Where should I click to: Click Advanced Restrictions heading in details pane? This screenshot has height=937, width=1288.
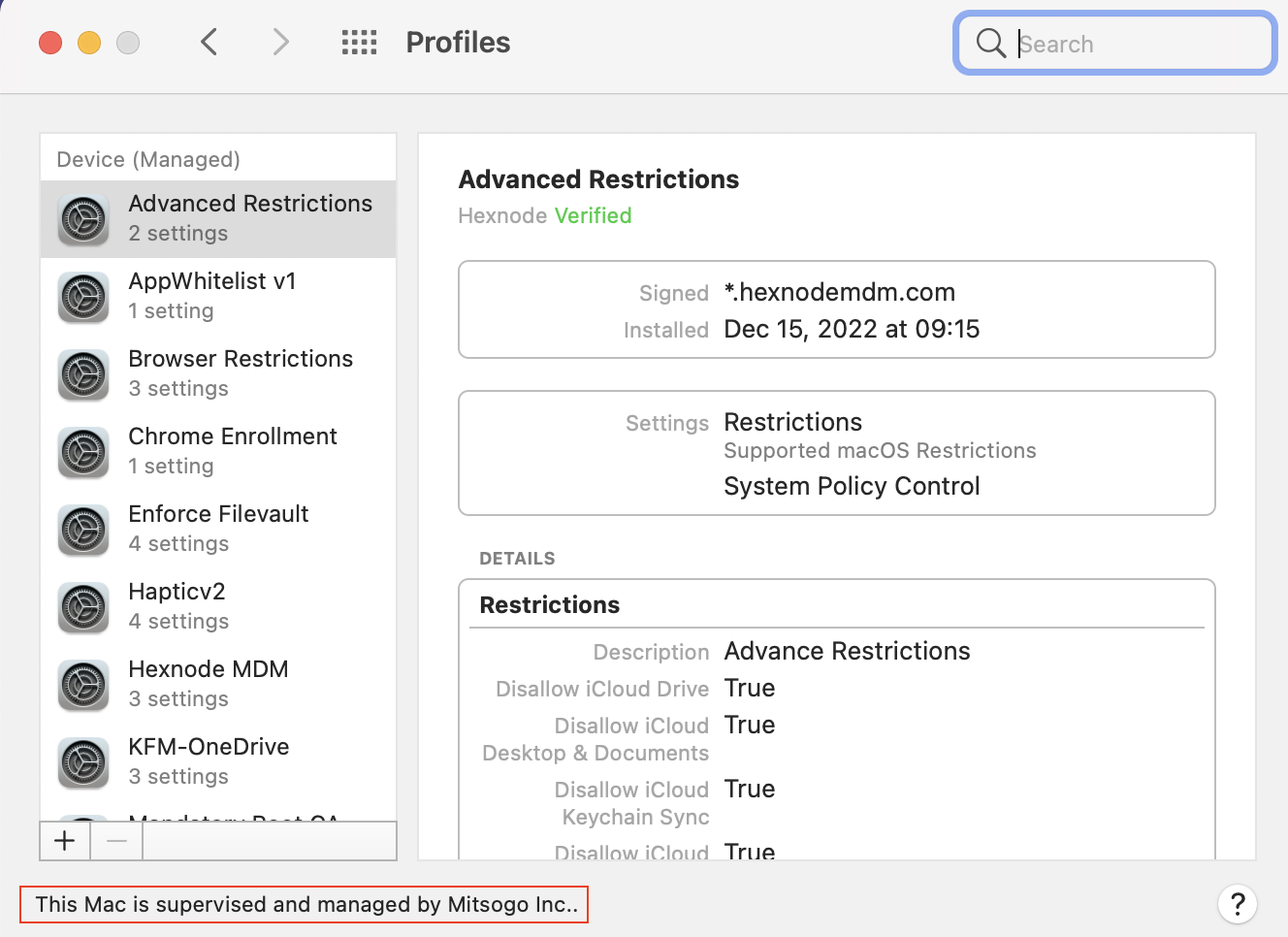[x=598, y=179]
